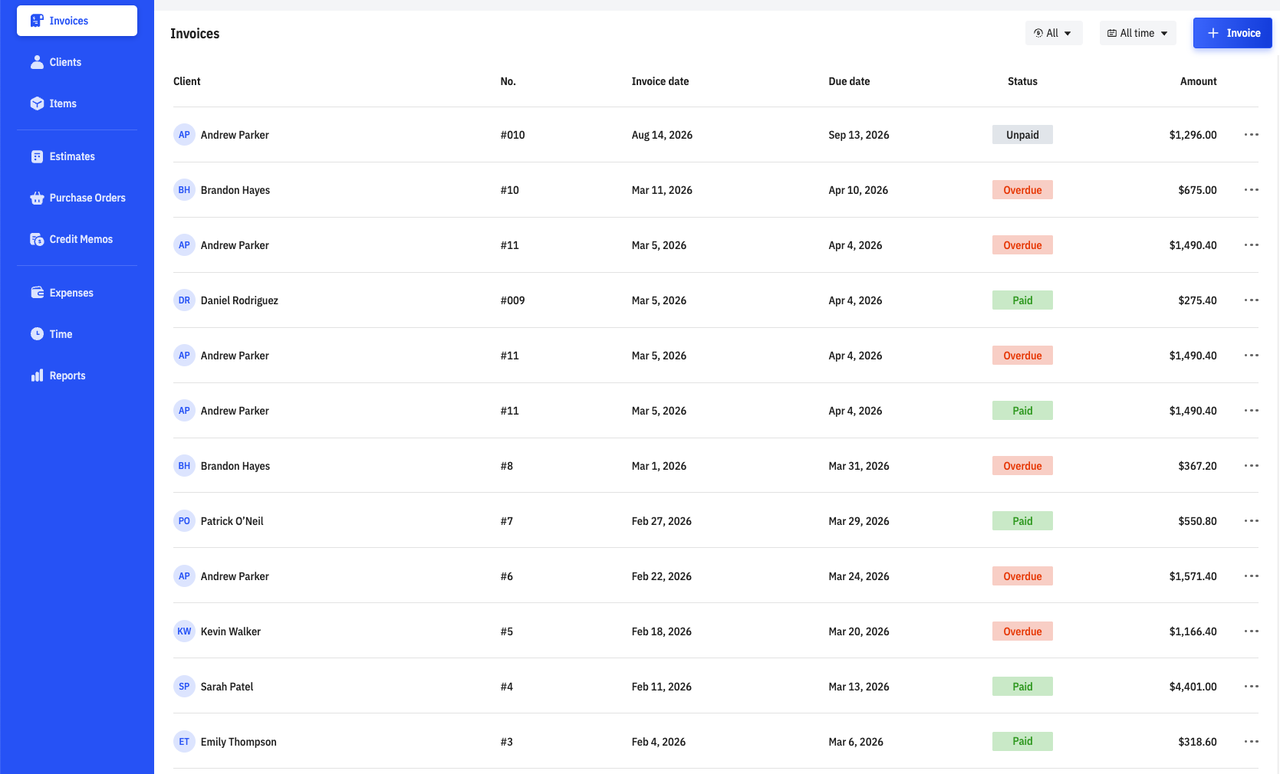The image size is (1280, 774).
Task: Click the Reports bar chart icon
Action: tap(37, 376)
